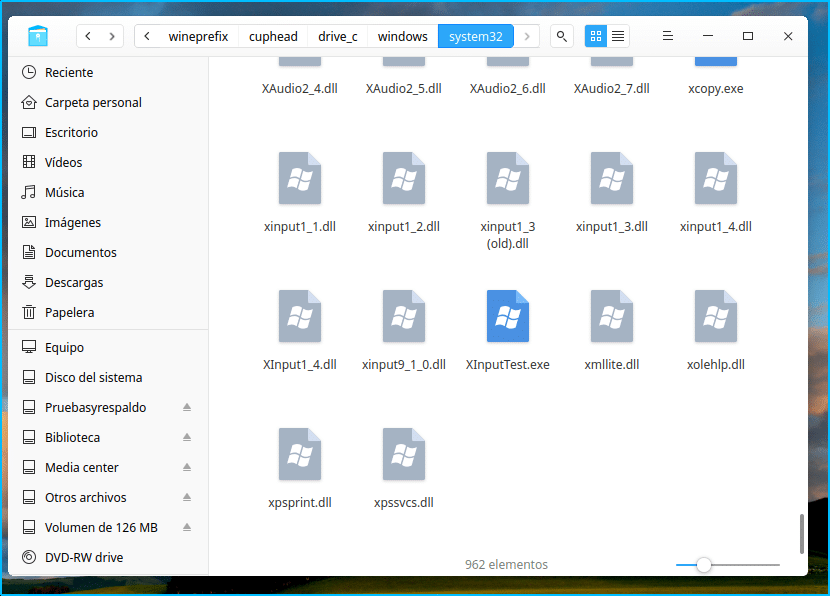This screenshot has width=830, height=596.
Task: Click the system32 breadcrumb segment
Action: (476, 36)
